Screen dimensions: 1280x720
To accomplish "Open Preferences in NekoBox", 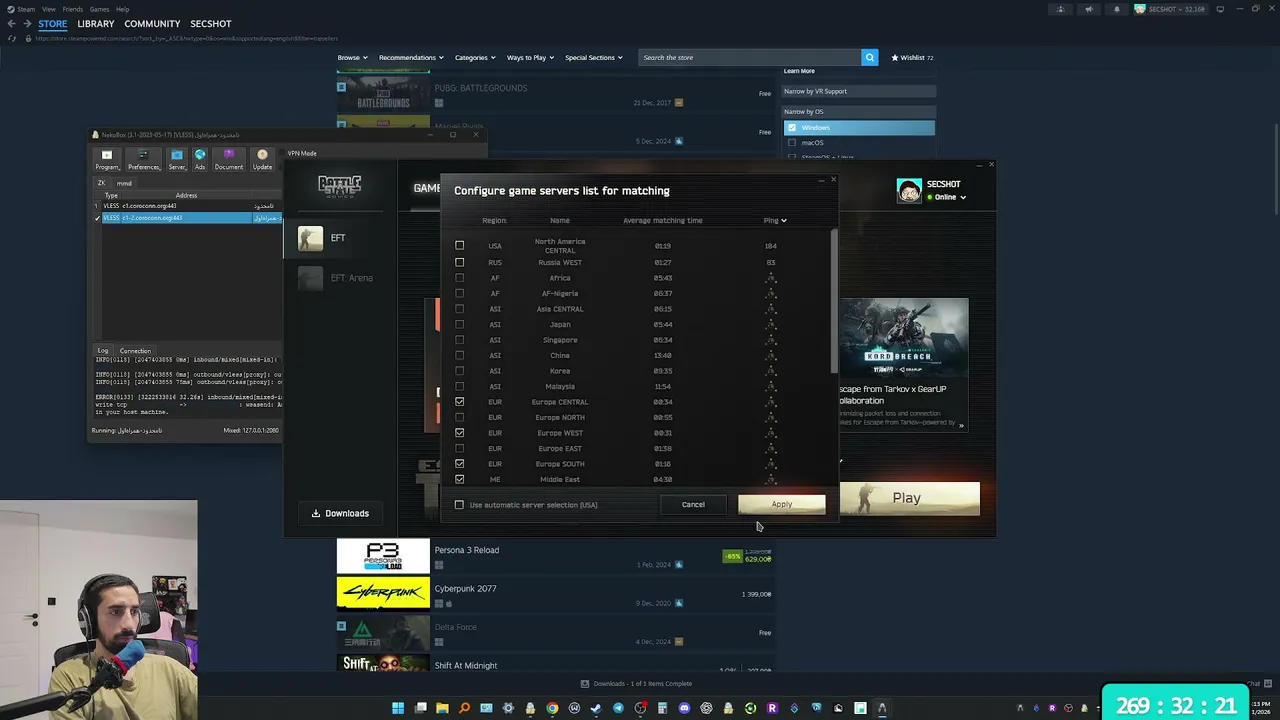I will point(143,159).
